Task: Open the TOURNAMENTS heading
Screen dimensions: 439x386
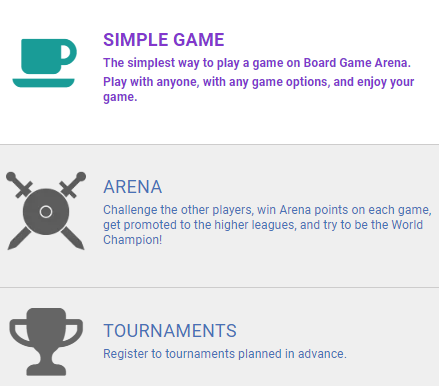Action: tap(170, 331)
